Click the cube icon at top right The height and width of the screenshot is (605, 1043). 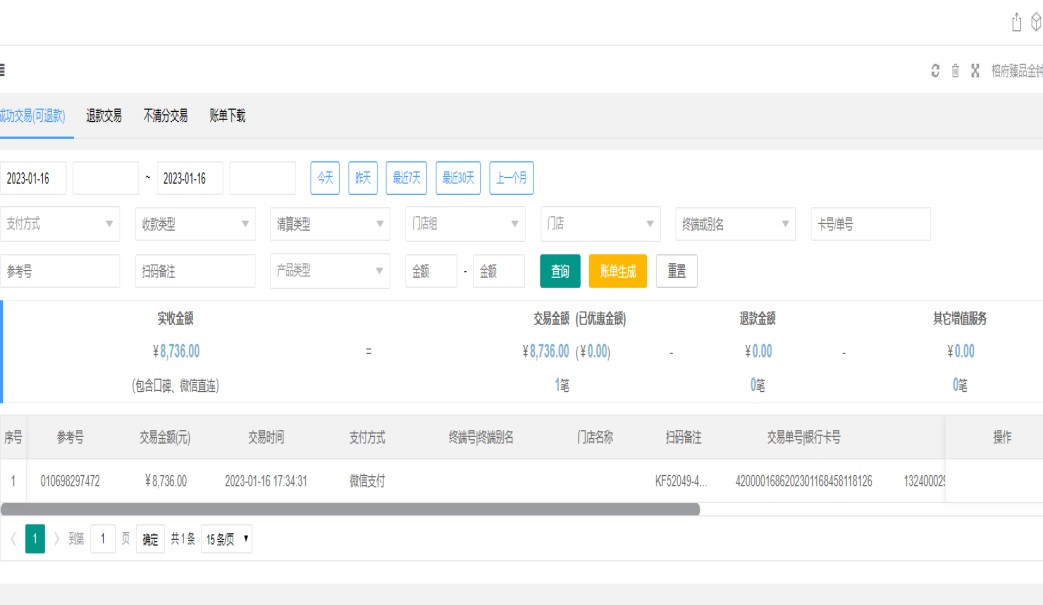point(1036,22)
